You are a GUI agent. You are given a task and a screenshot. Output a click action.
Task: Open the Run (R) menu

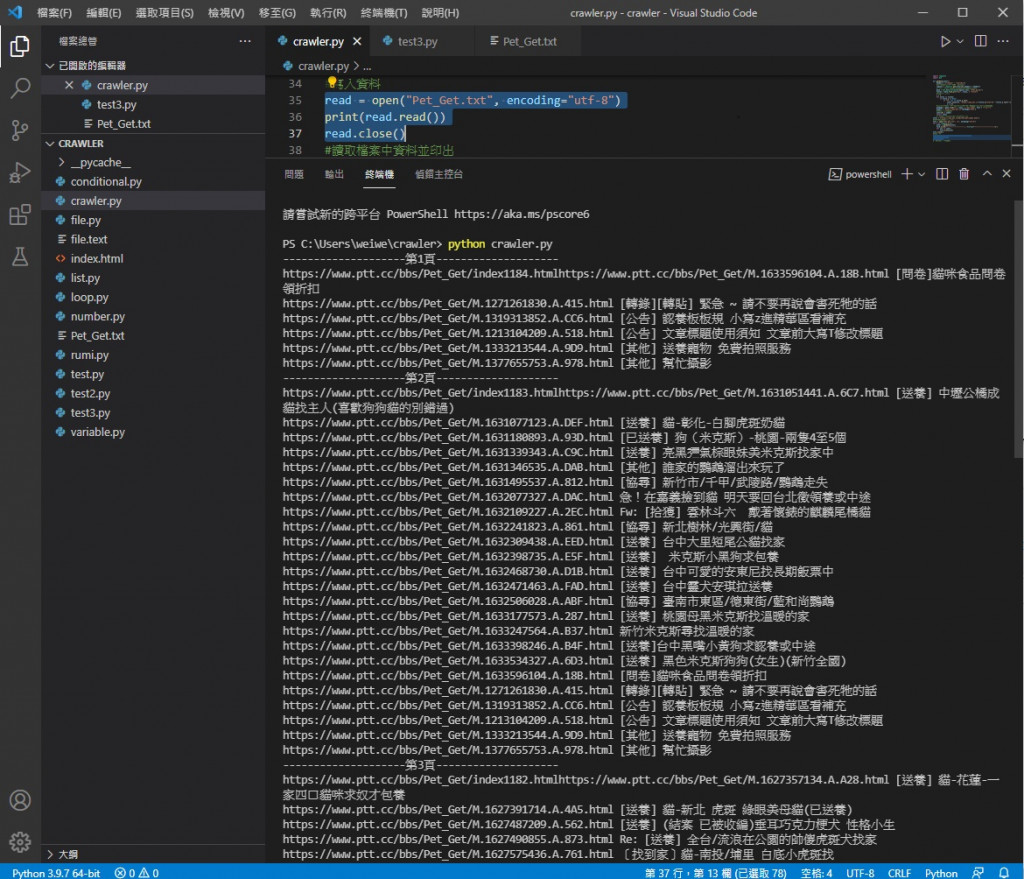click(x=328, y=12)
